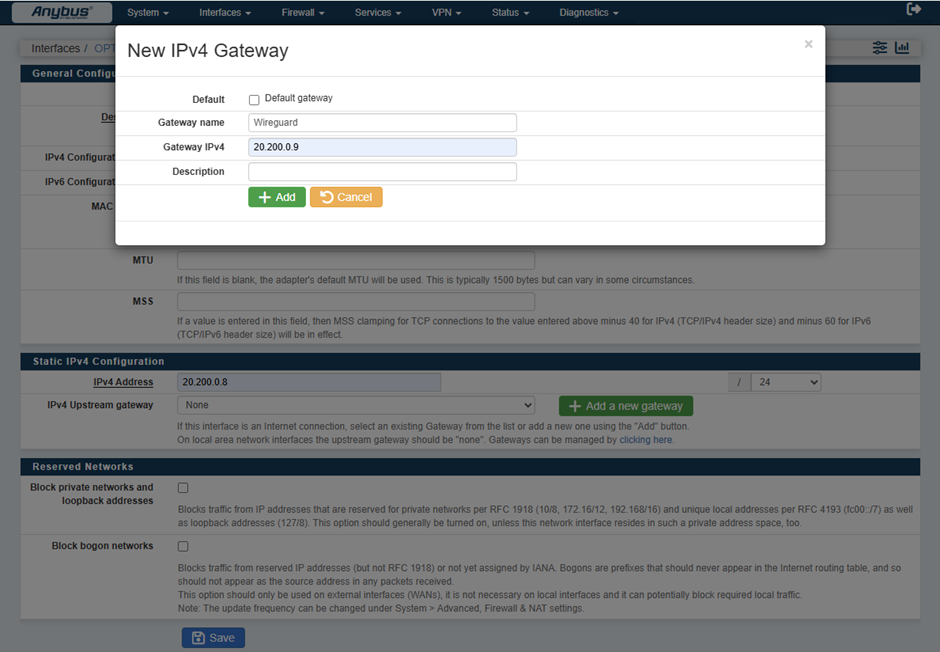Open the subnet mask dropdown showing 24
The height and width of the screenshot is (652, 940).
[x=786, y=382]
